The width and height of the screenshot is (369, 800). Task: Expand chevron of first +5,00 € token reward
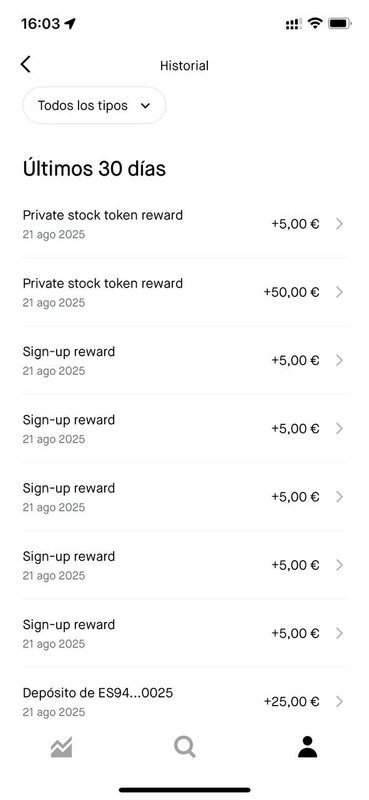pos(339,223)
